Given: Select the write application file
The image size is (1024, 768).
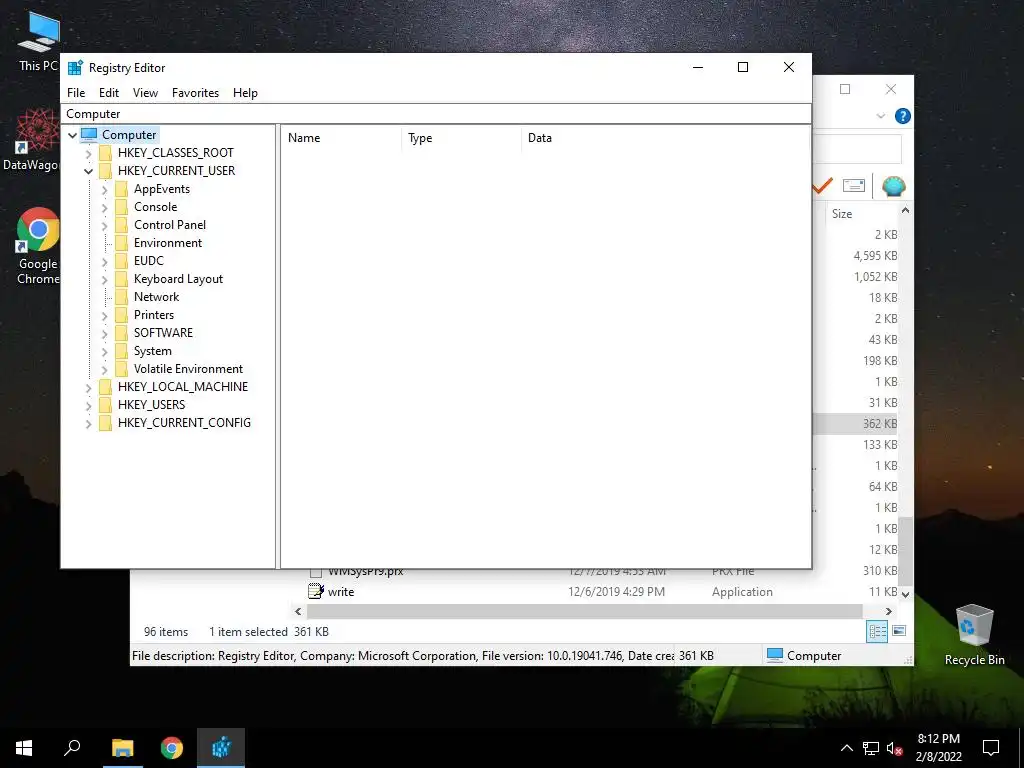Looking at the screenshot, I should tap(341, 592).
